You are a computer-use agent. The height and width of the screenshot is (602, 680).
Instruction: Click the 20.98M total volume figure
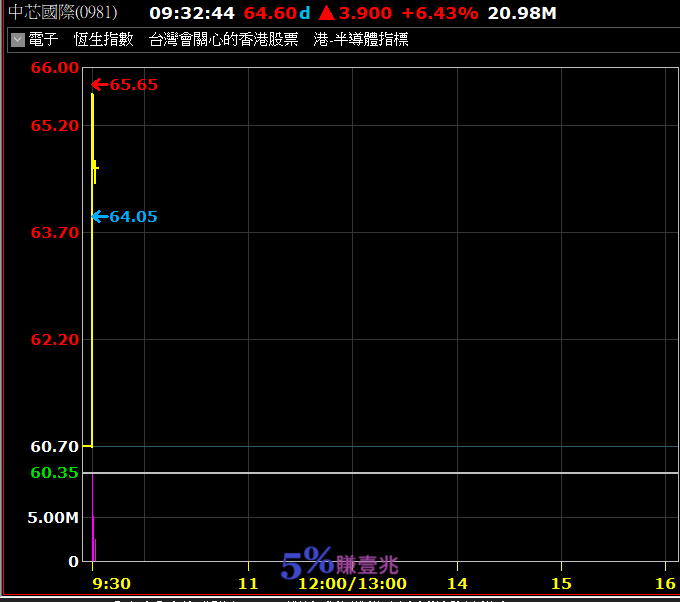[x=522, y=13]
